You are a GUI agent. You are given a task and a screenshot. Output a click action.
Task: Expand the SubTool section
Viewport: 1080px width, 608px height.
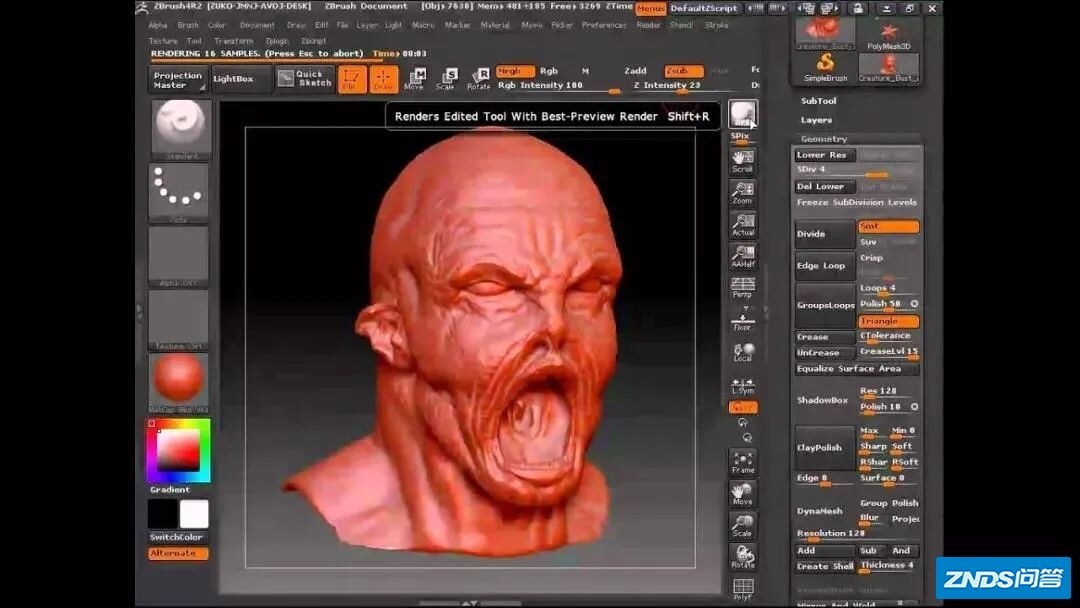click(818, 101)
